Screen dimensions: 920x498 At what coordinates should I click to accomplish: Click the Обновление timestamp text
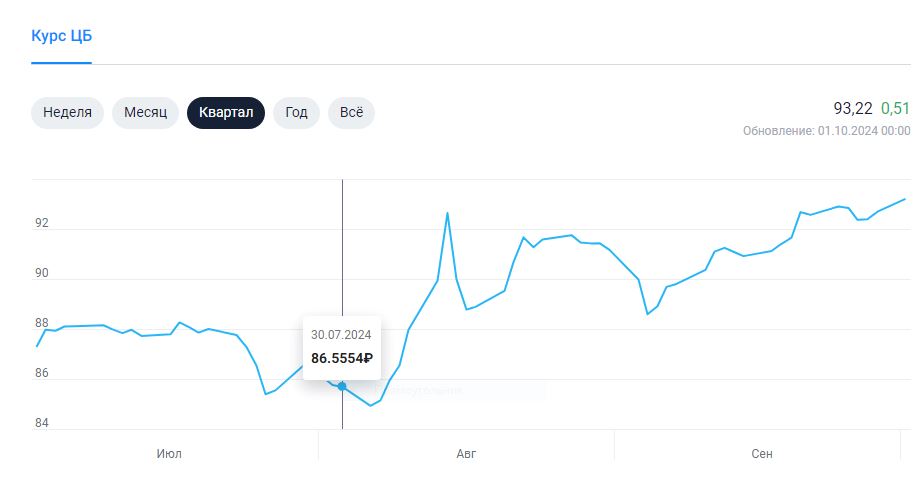(827, 131)
